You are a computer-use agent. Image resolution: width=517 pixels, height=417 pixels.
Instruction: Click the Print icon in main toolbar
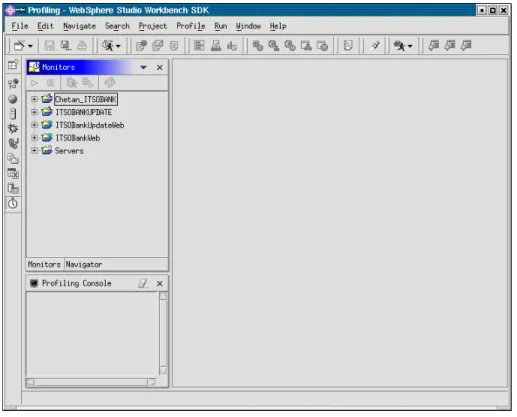pos(82,46)
